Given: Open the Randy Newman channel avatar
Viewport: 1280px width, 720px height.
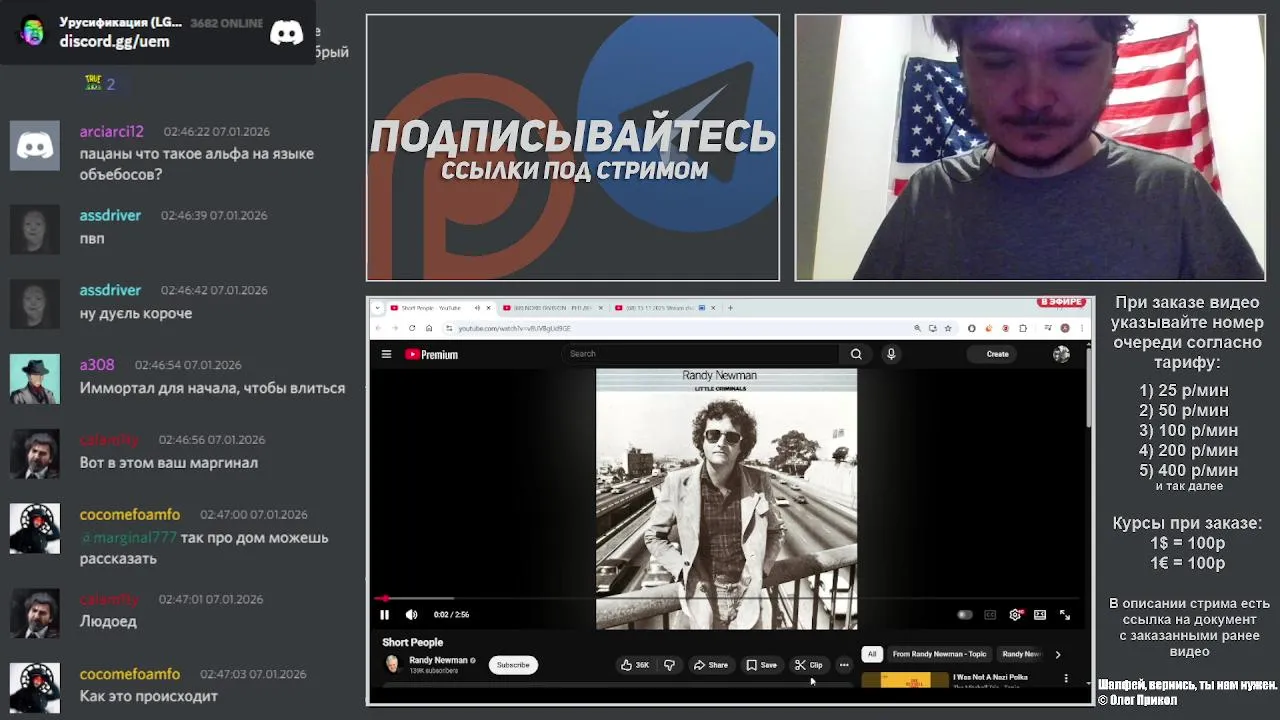Looking at the screenshot, I should [x=392, y=664].
